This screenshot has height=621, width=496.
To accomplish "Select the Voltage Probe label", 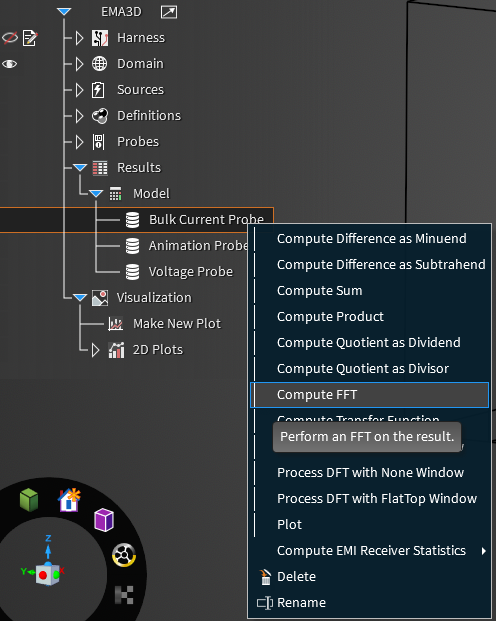I will (191, 272).
